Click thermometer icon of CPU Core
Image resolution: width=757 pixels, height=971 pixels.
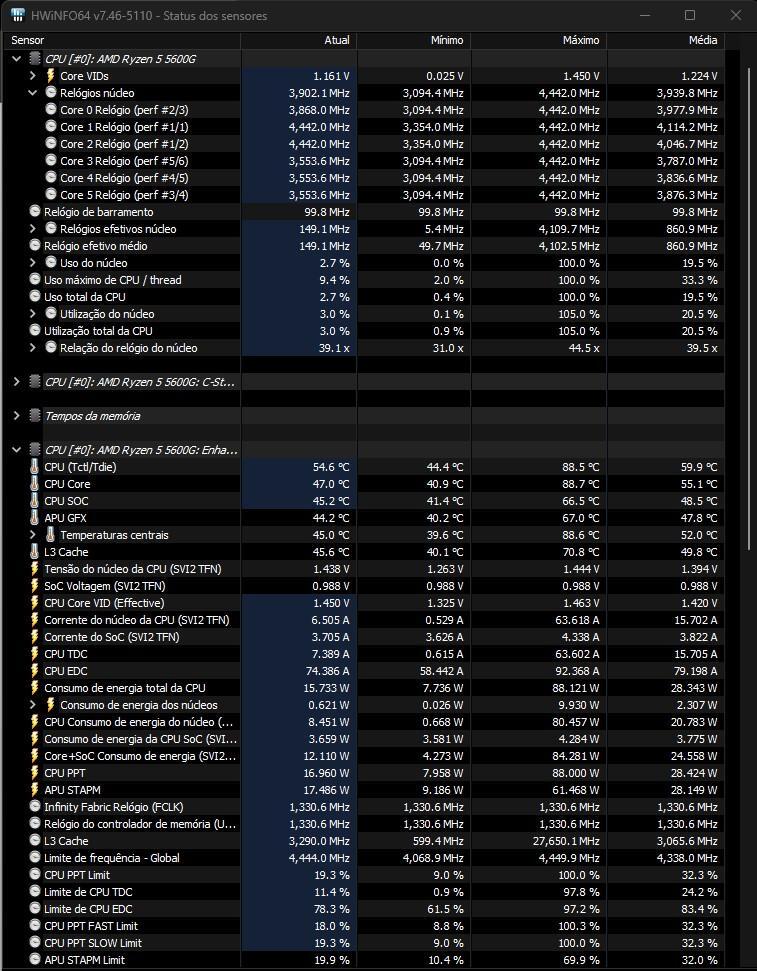point(34,484)
